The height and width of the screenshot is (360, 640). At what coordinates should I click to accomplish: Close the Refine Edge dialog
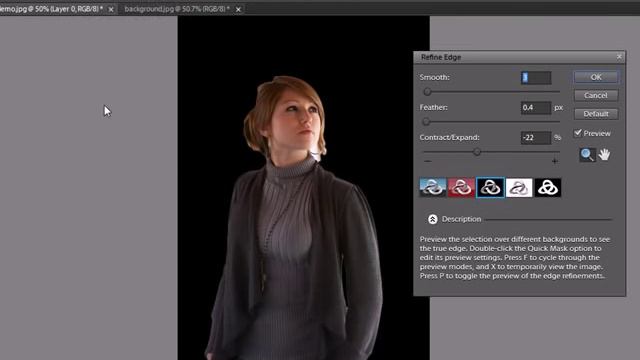click(619, 57)
